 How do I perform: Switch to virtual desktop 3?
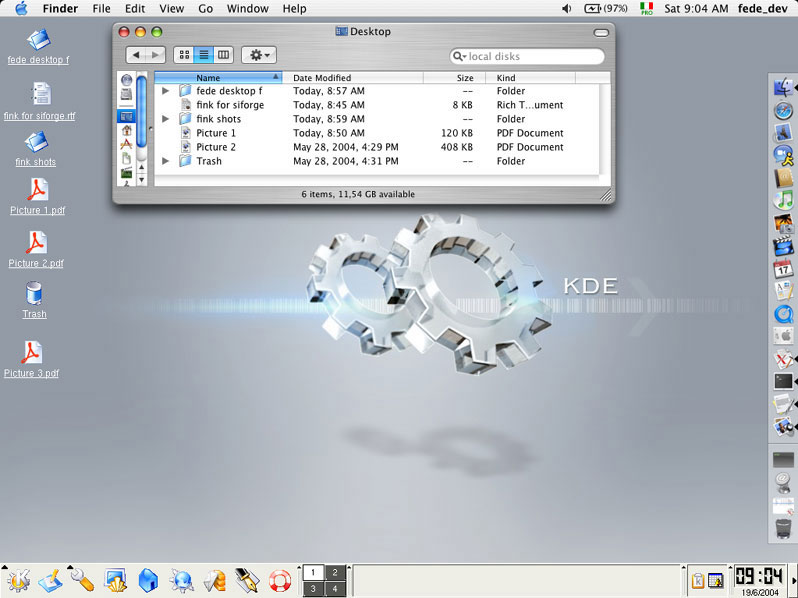[313, 589]
